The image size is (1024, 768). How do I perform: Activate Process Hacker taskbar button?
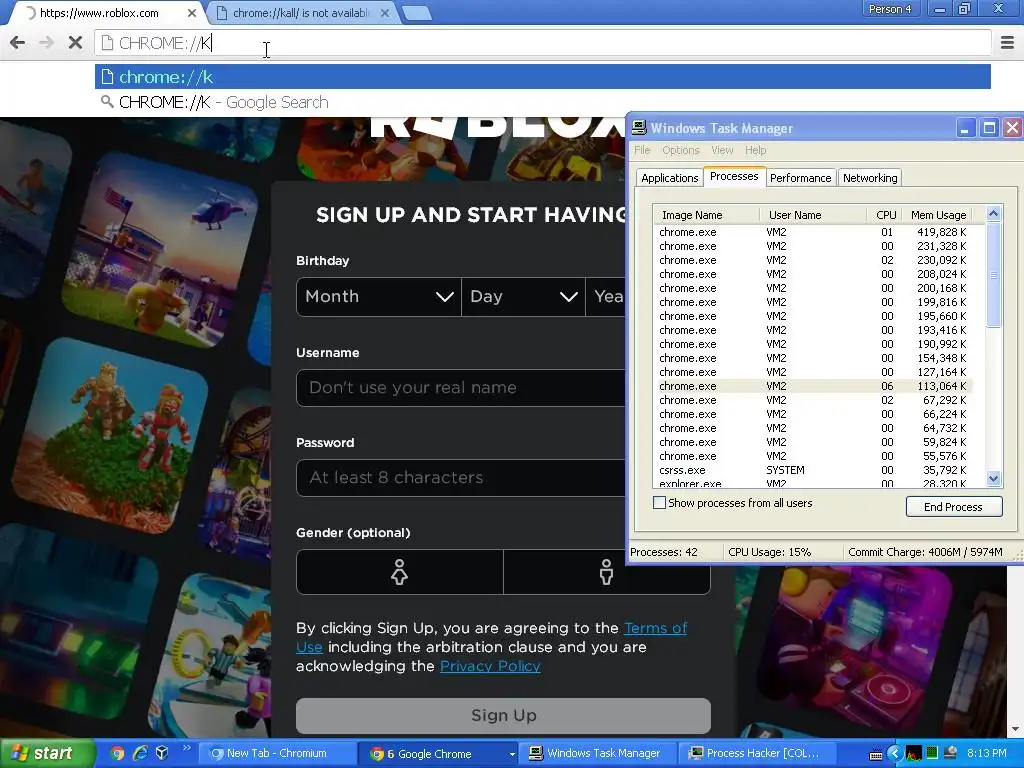(x=758, y=754)
